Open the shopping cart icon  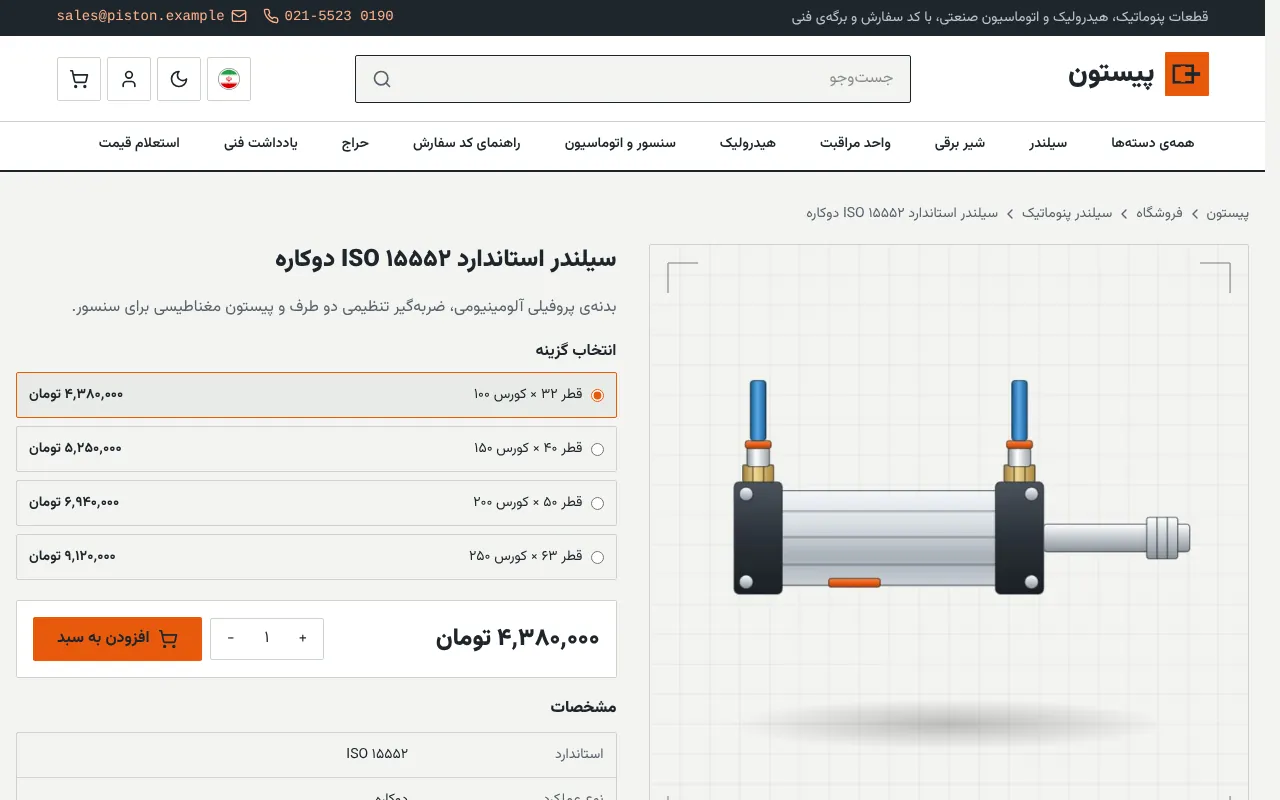click(79, 79)
